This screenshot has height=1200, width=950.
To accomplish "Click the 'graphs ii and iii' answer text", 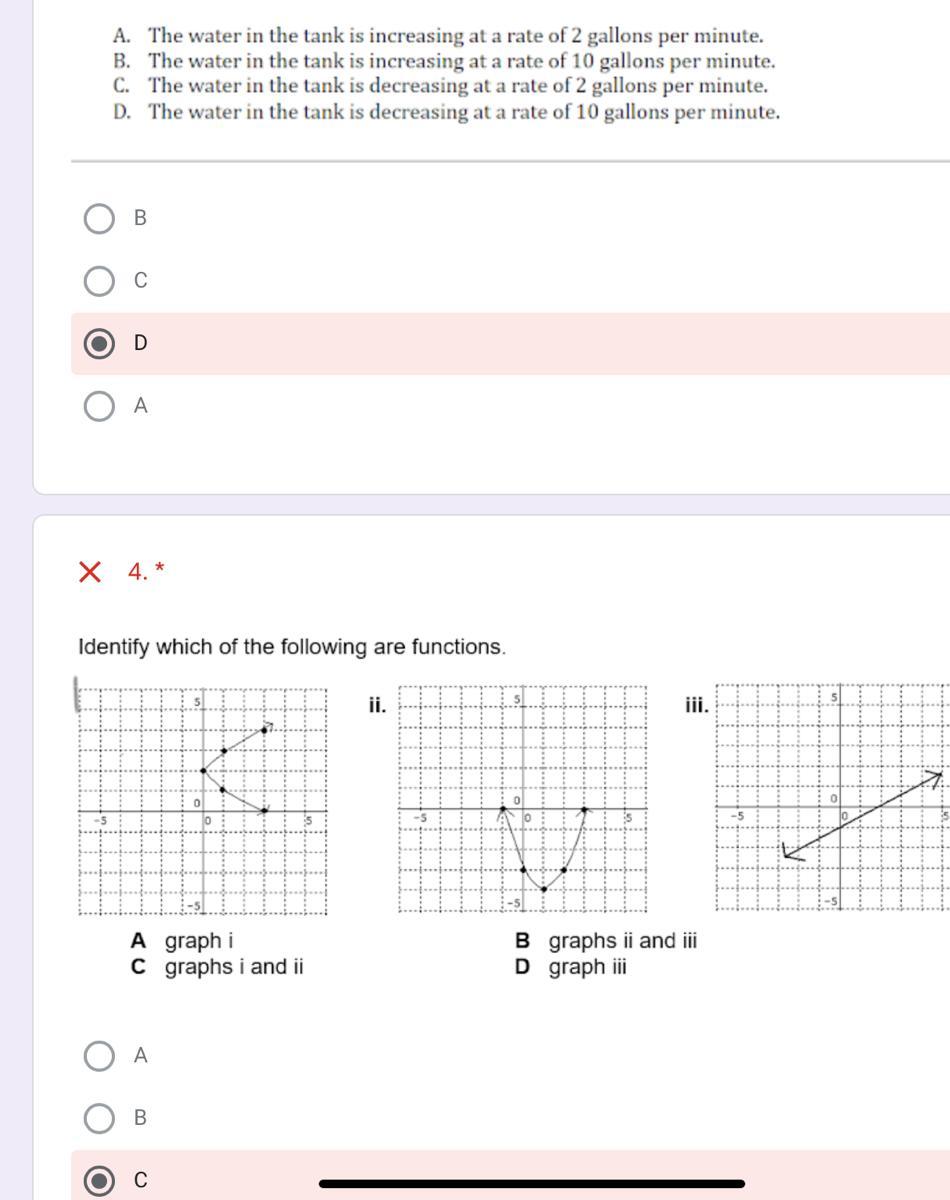I will coord(622,941).
